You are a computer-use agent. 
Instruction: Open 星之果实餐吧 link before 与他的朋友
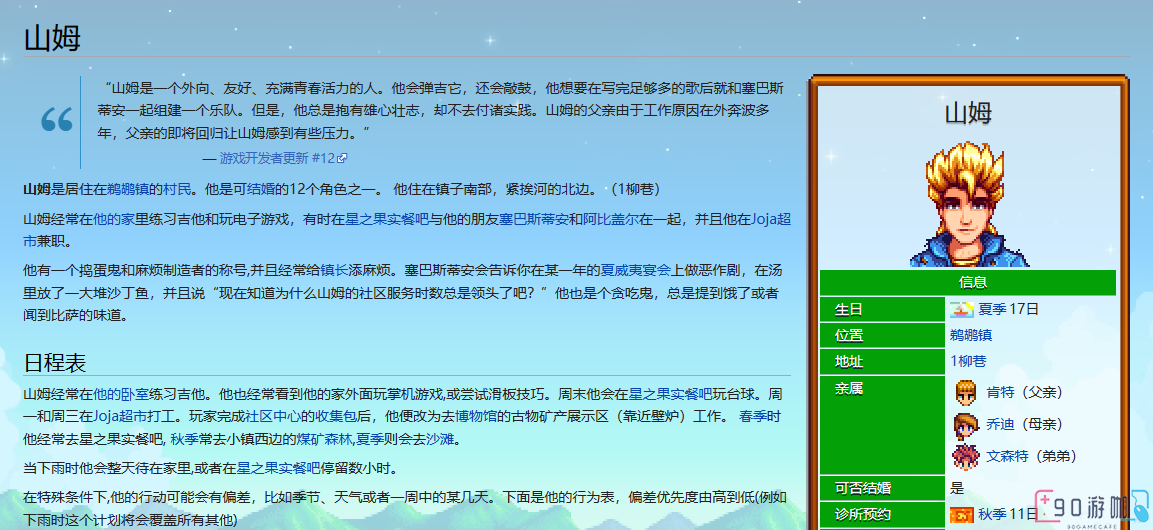(387, 219)
